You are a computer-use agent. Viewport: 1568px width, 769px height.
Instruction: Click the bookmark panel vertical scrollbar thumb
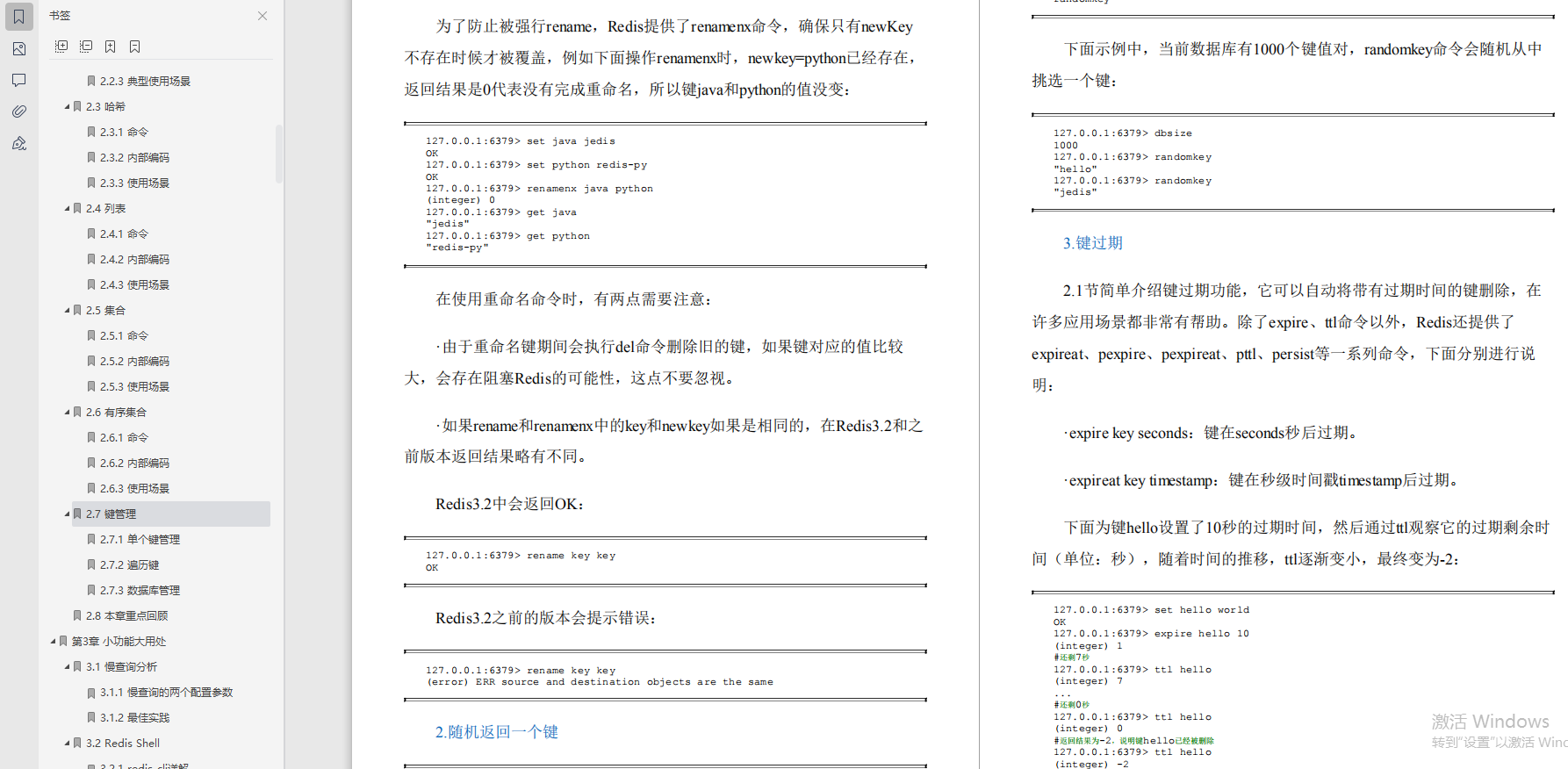click(x=279, y=154)
